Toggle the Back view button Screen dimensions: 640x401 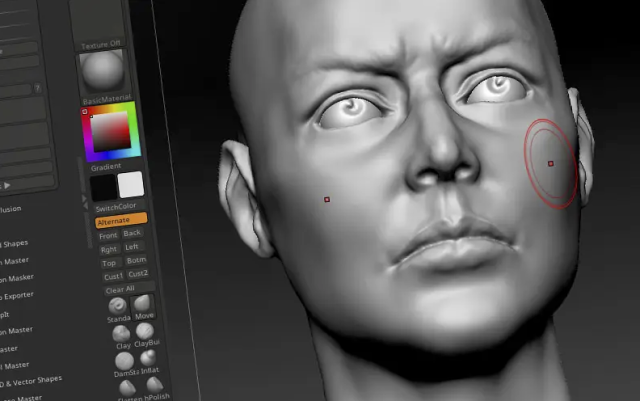click(132, 233)
